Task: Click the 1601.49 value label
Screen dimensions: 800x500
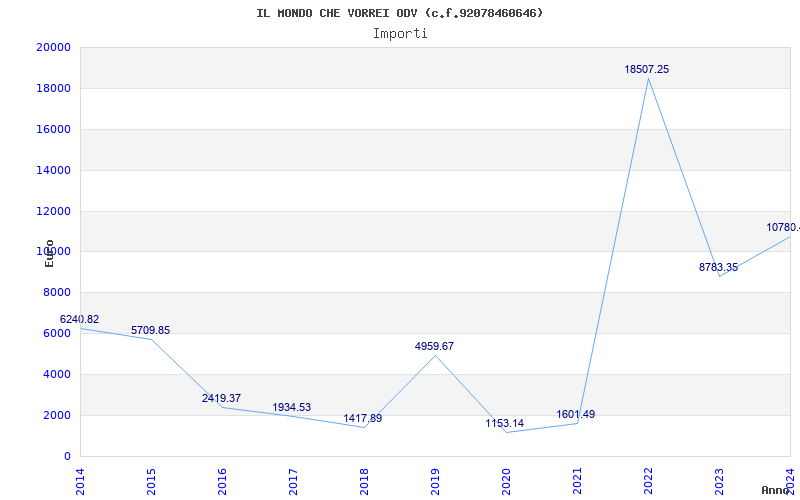Action: coord(576,414)
